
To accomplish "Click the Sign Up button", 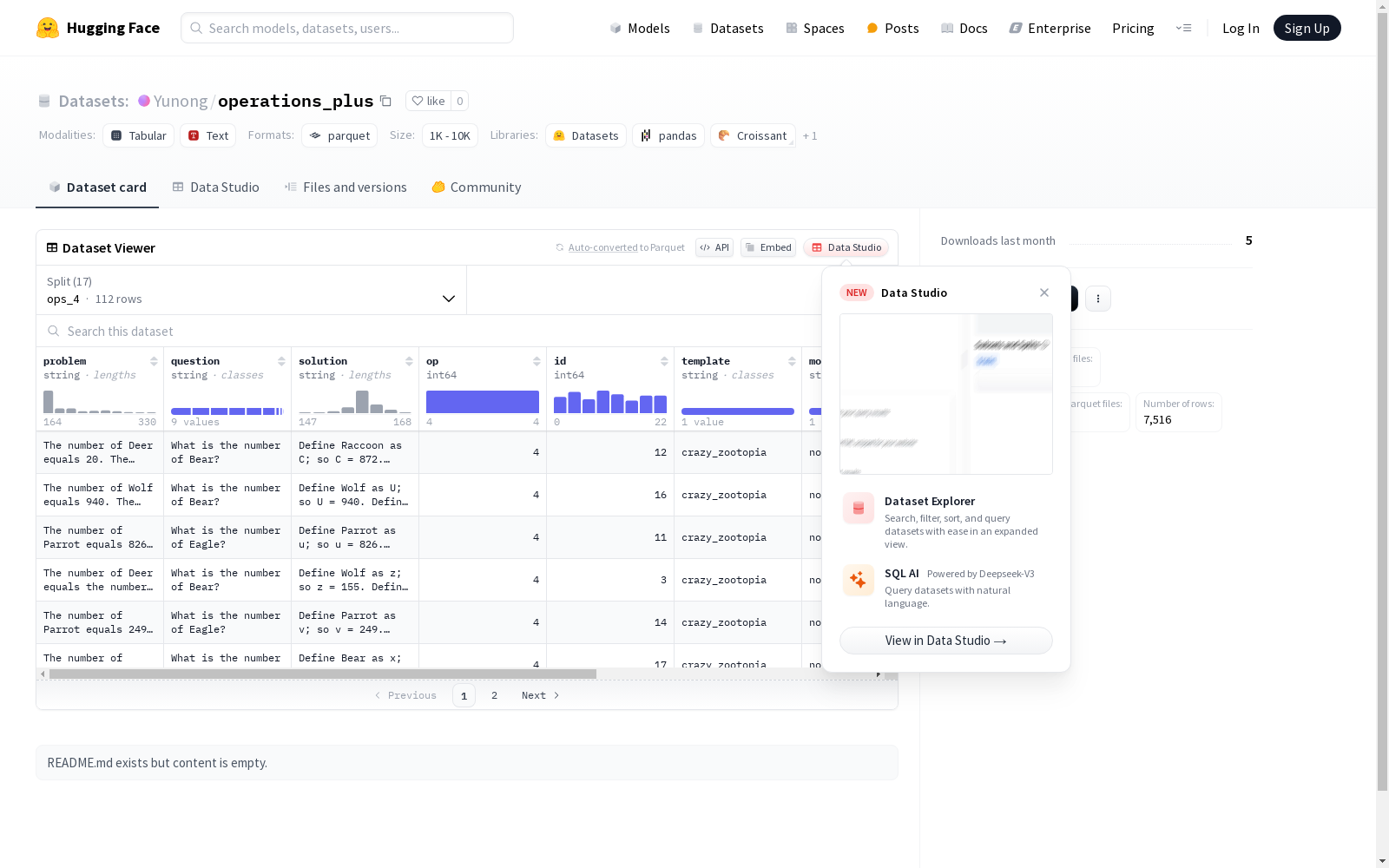I will [1307, 28].
